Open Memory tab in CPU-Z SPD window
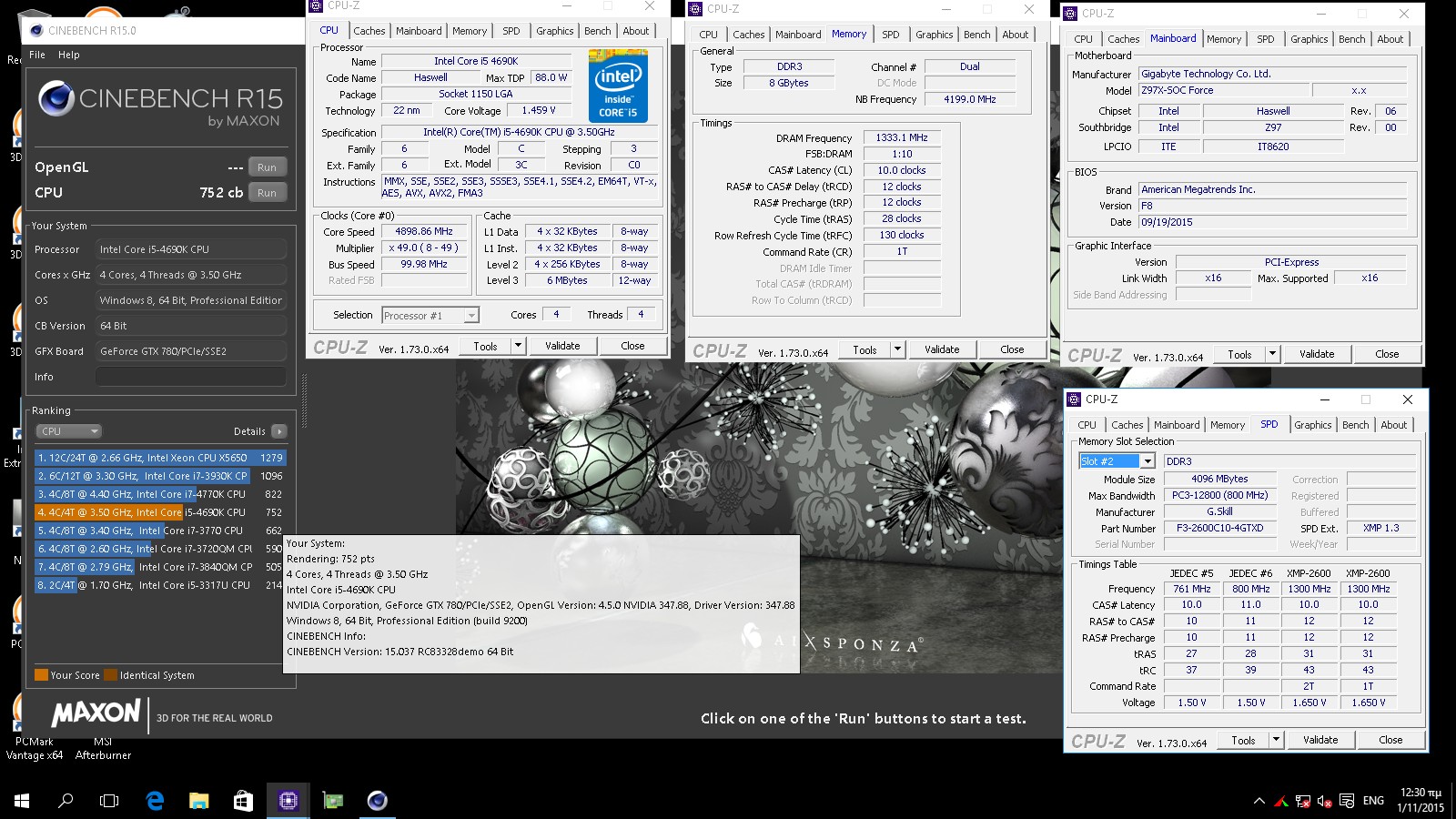1456x819 pixels. tap(1228, 425)
